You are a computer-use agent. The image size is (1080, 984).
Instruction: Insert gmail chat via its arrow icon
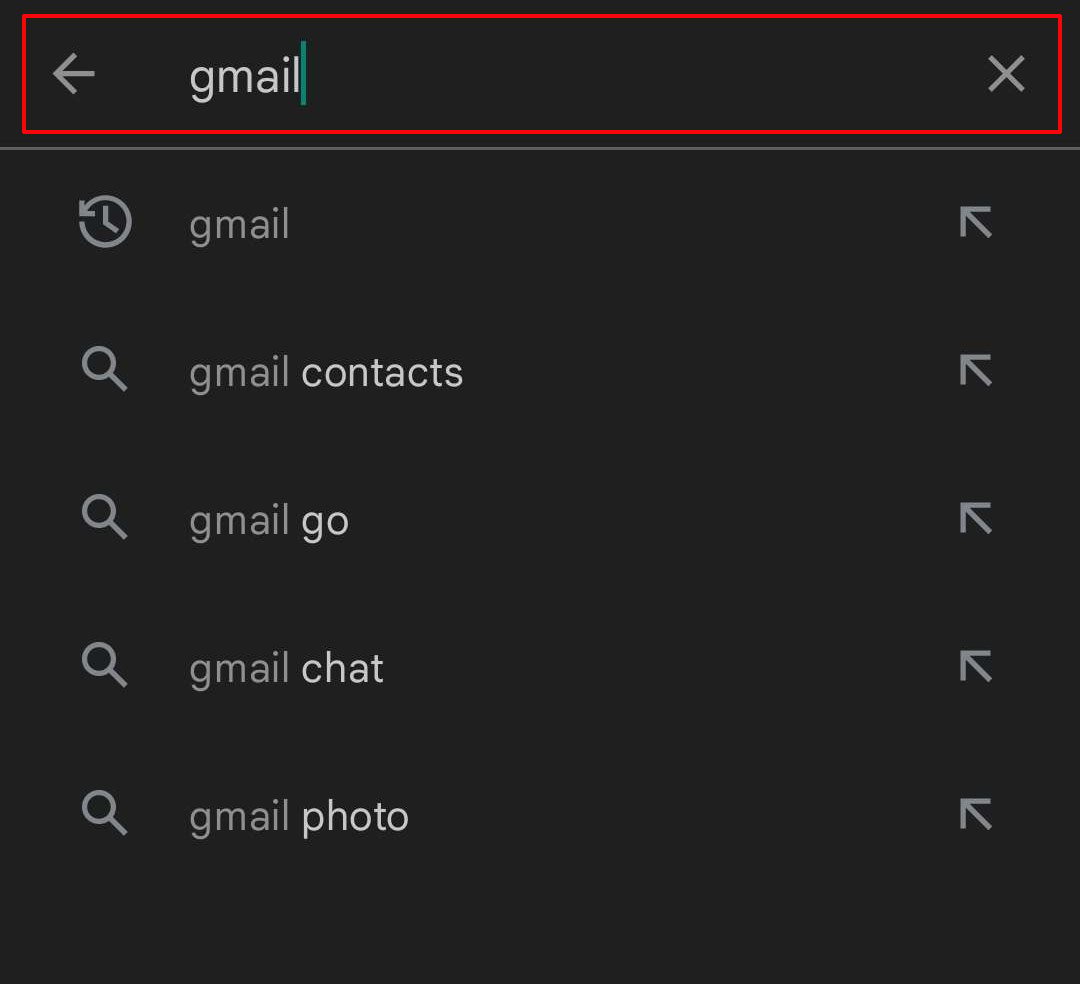coord(976,667)
